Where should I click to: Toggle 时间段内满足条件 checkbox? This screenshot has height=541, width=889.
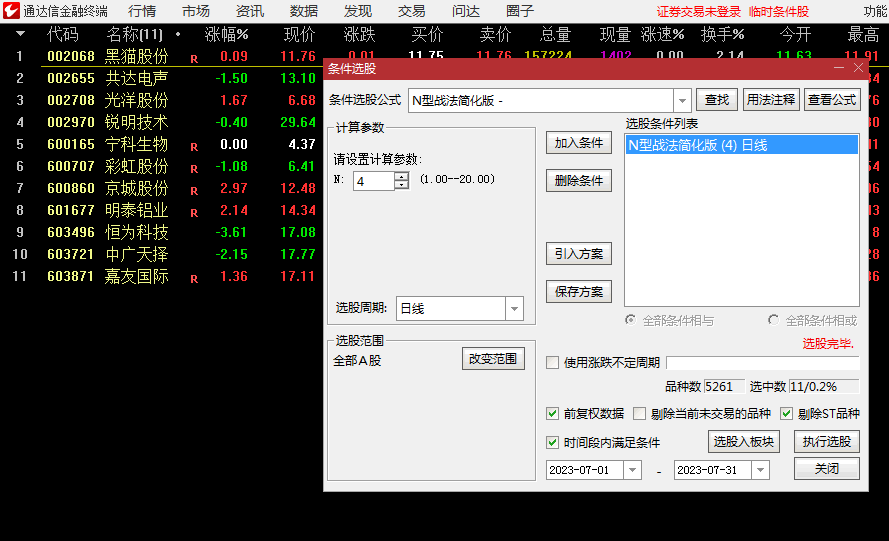(552, 442)
